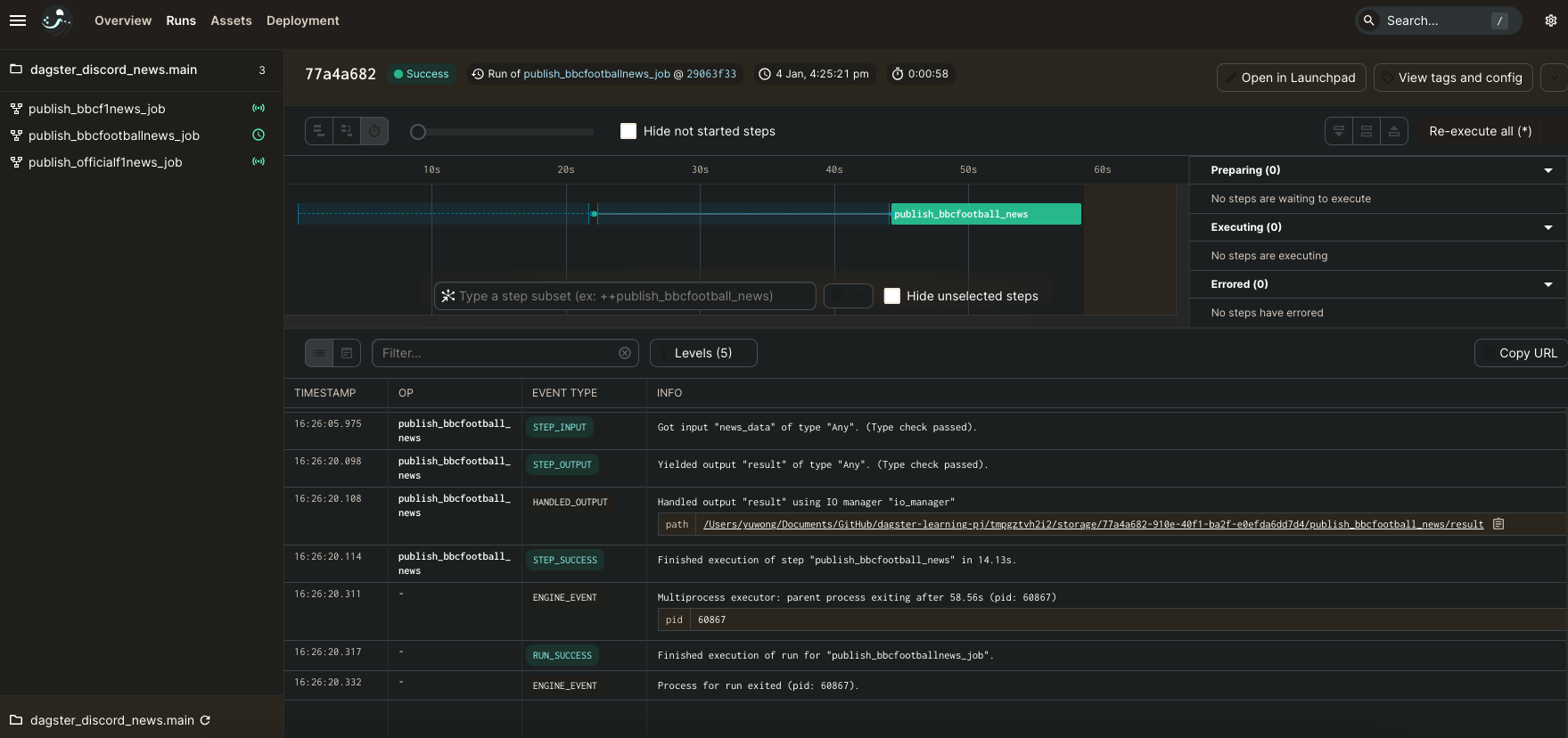Image resolution: width=1568 pixels, height=738 pixels.
Task: Focus the step subset input field
Action: coord(625,296)
